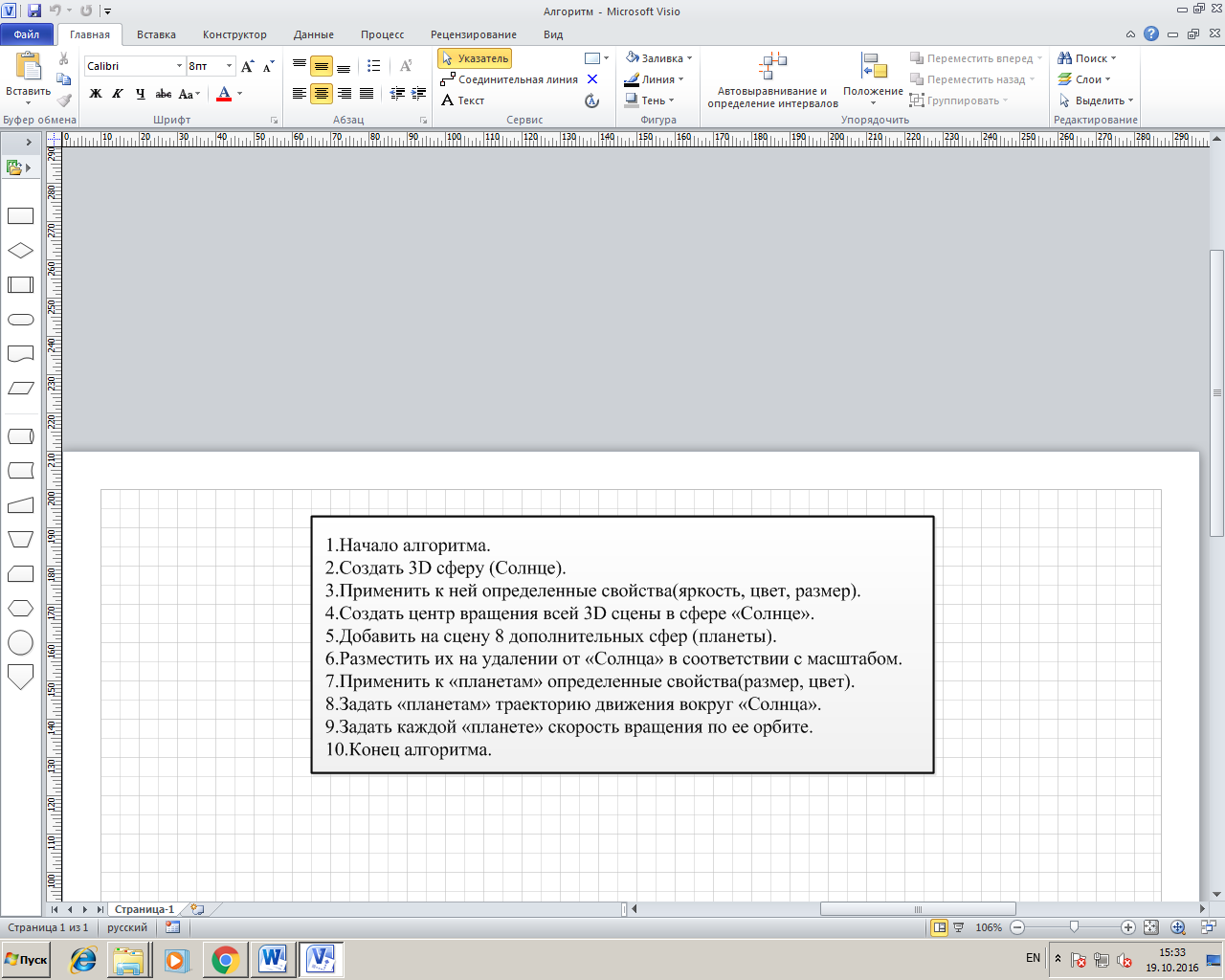The image size is (1225, 980).
Task: Open the Тень shadow dropdown
Action: (650, 100)
